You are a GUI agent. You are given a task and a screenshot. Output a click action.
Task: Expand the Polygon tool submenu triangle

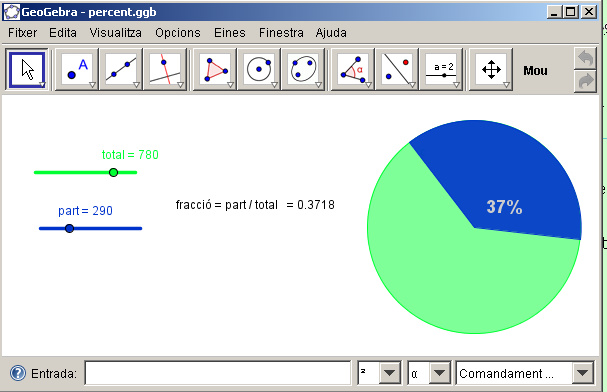click(x=230, y=85)
